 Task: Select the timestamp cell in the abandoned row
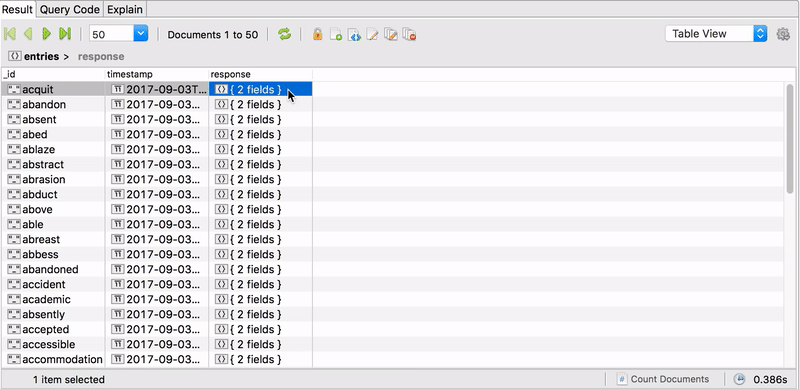(157, 269)
